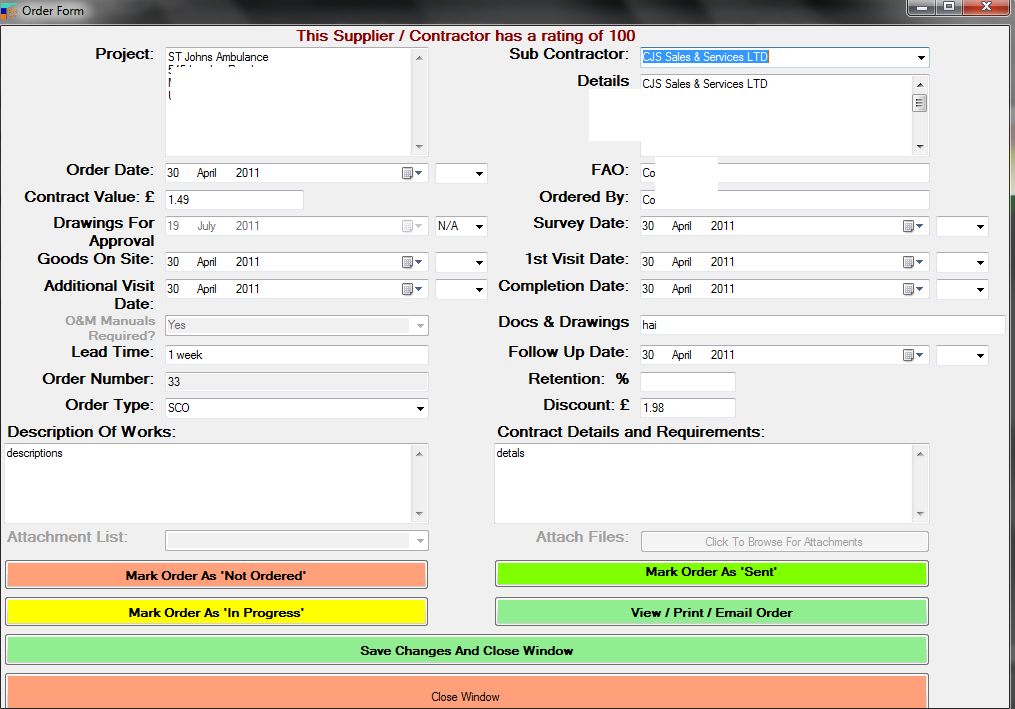Viewport: 1015px width, 709px height.
Task: Click into the Contract Value field
Action: click(233, 200)
